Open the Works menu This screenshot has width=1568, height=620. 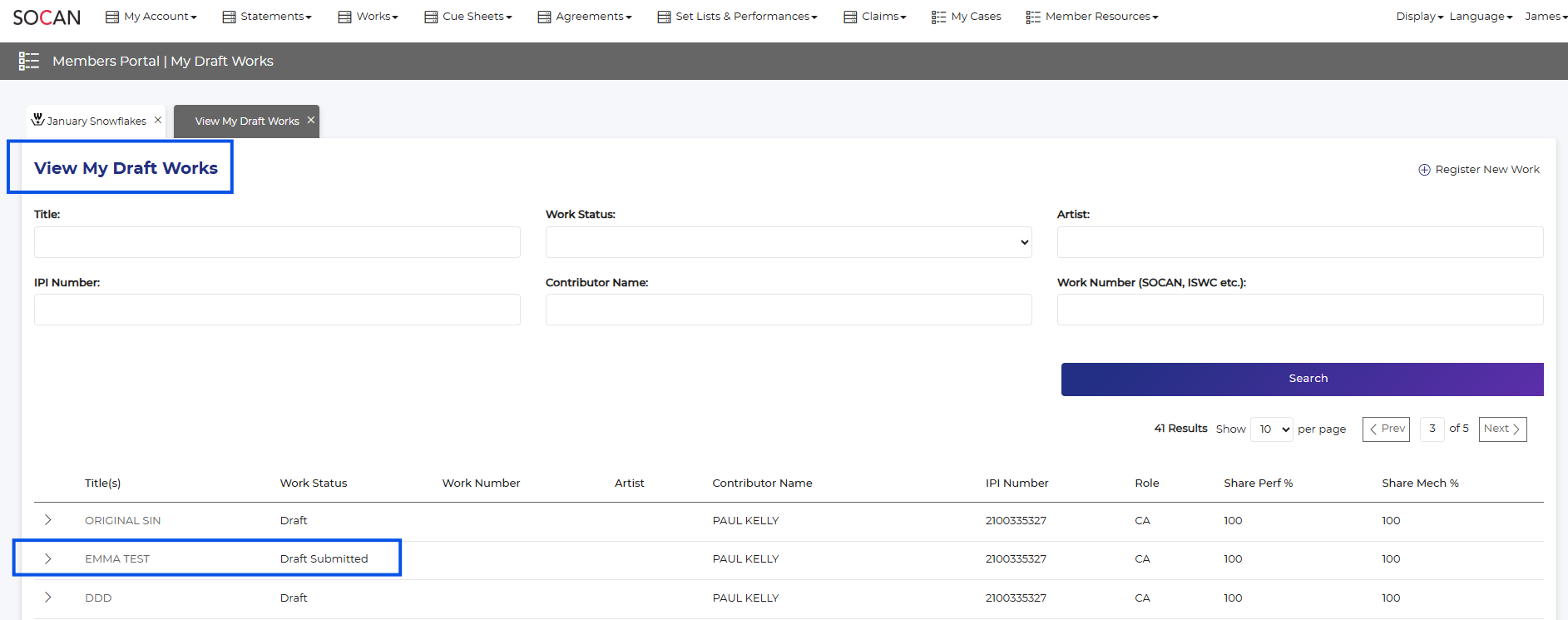[x=369, y=17]
